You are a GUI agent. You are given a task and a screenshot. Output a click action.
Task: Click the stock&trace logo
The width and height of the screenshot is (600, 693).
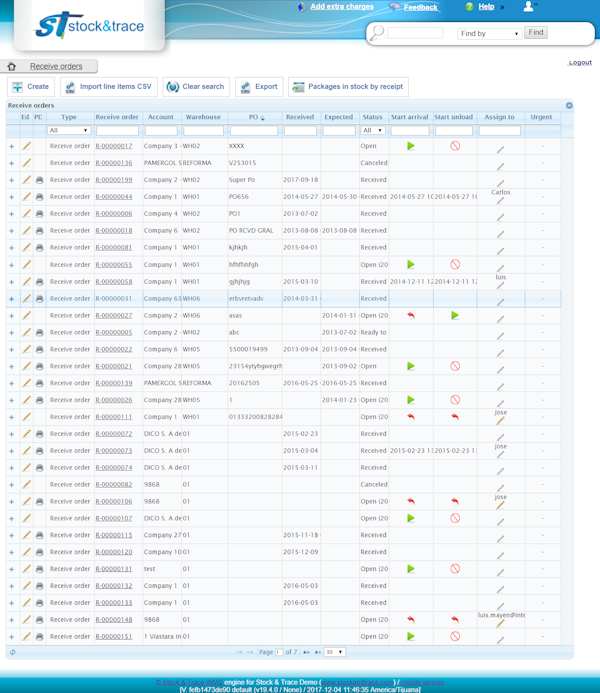coord(89,25)
